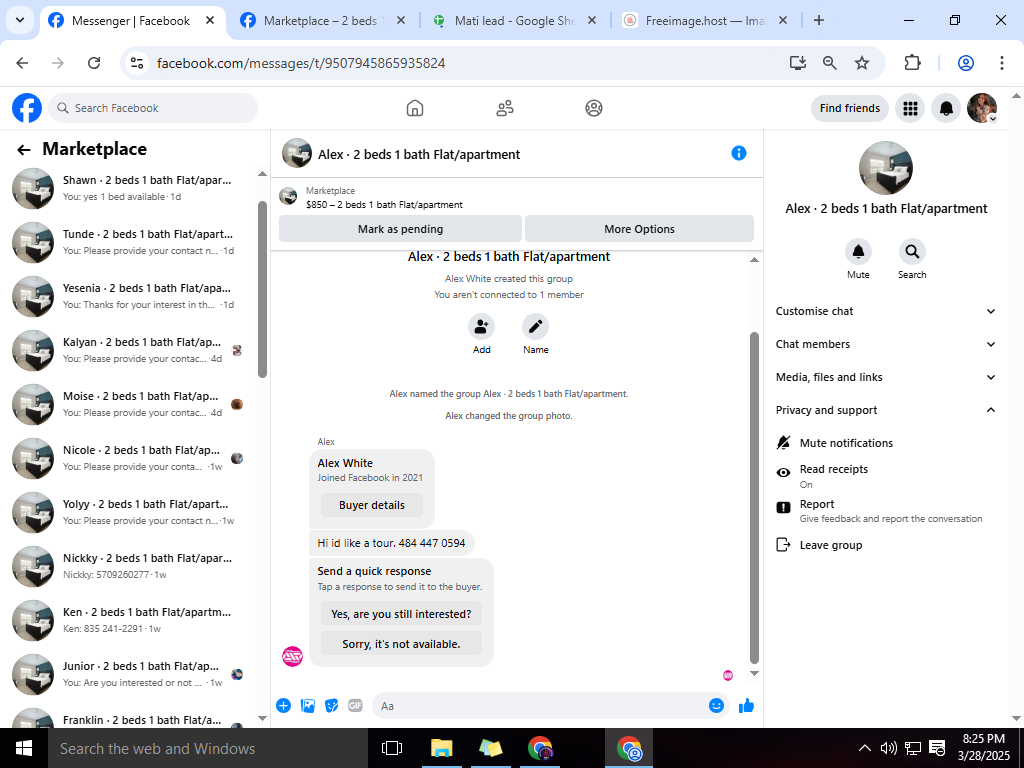The image size is (1024, 768).
Task: Send a thumbs-up like
Action: coord(746,705)
